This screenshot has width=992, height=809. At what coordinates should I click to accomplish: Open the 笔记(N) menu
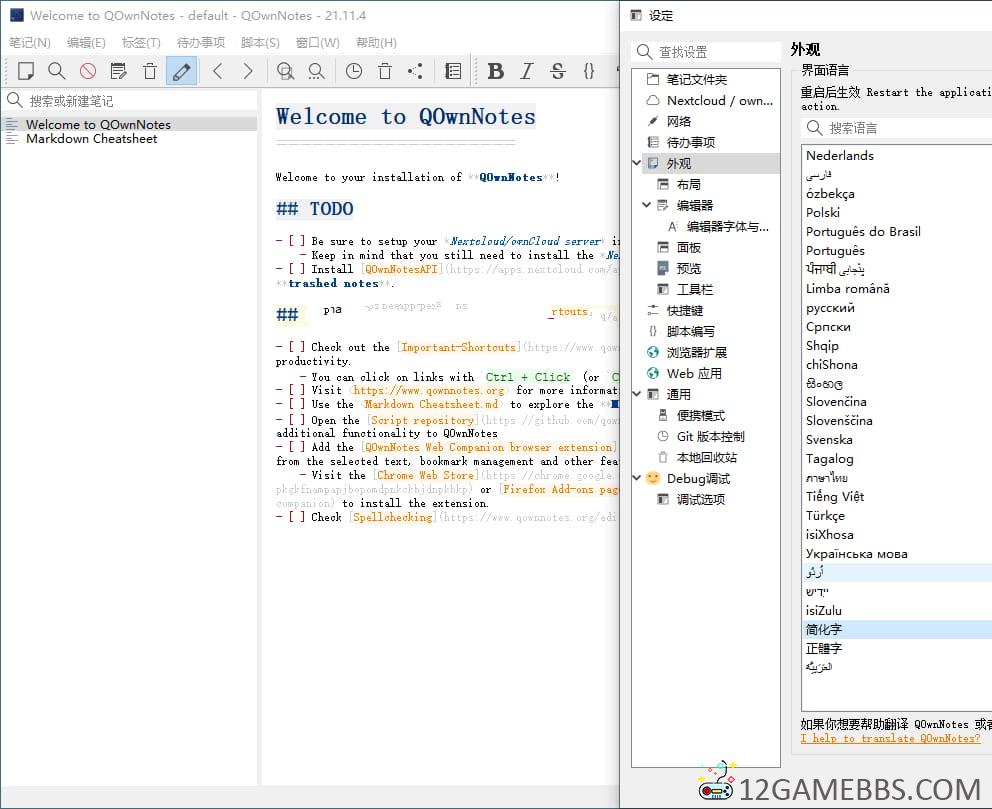tap(30, 43)
